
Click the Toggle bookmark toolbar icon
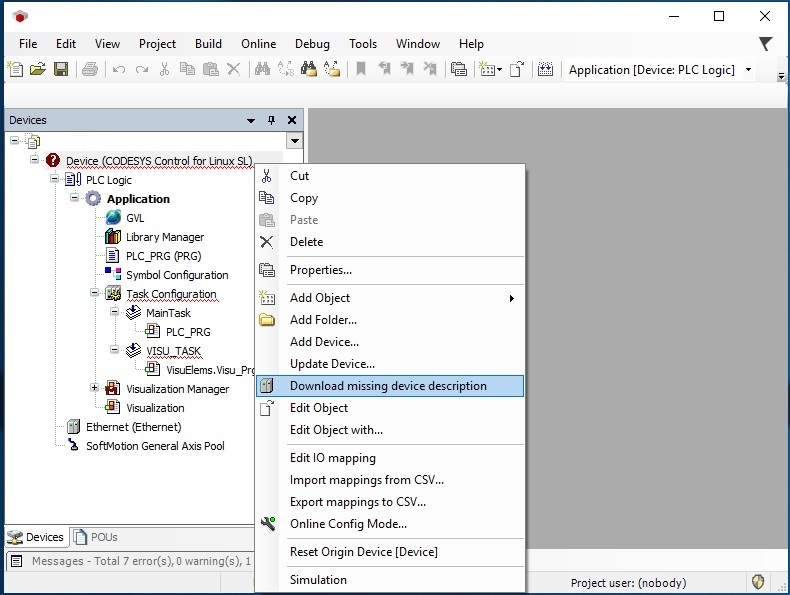[361, 70]
